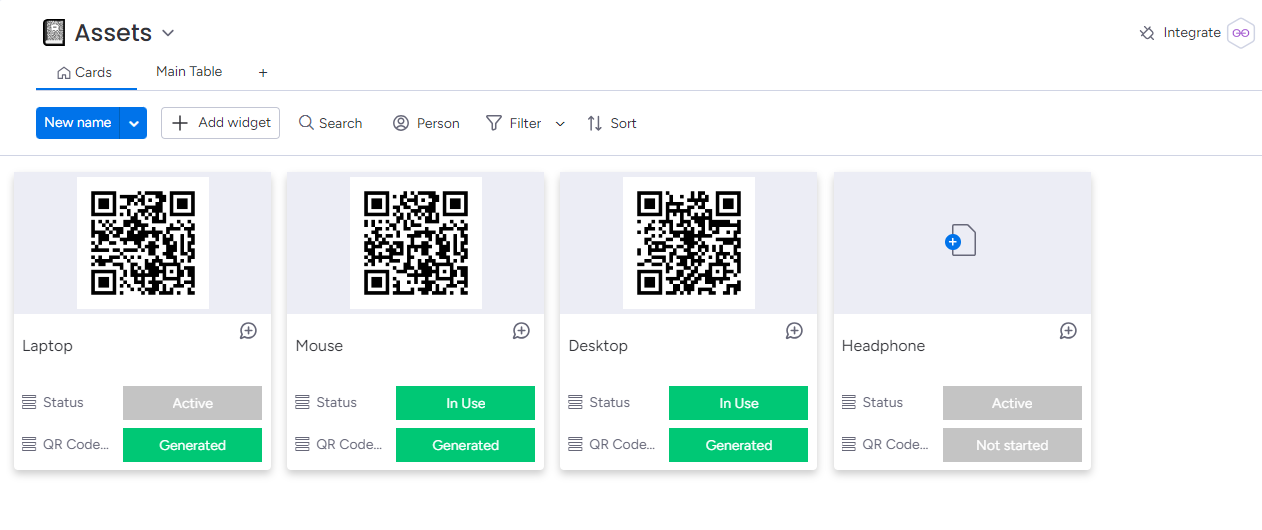The width and height of the screenshot is (1262, 530).
Task: Switch to the Cards view tab
Action: (85, 72)
